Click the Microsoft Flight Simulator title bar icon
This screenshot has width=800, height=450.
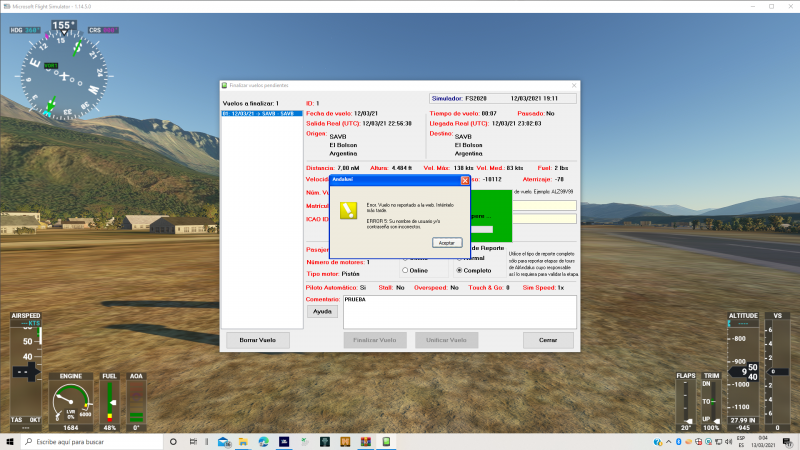pos(6,6)
